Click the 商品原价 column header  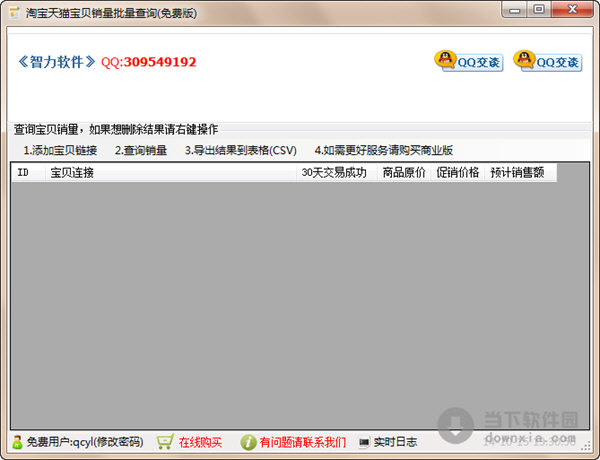pos(404,173)
